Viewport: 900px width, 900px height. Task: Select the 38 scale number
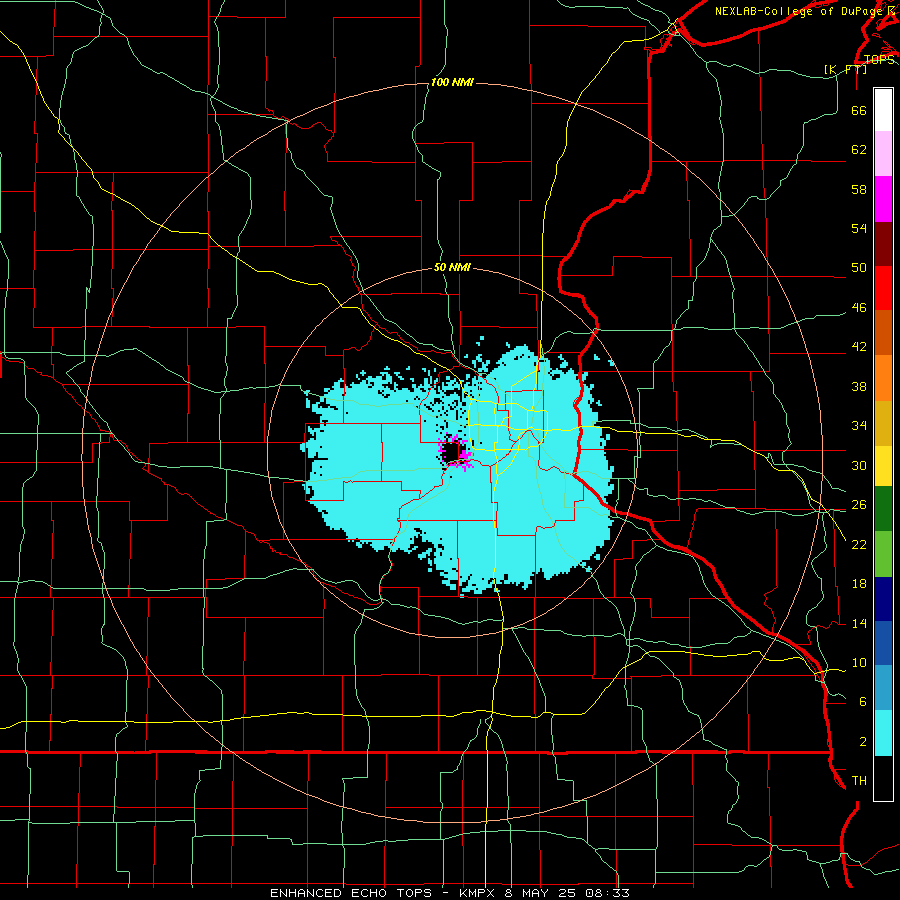tap(859, 386)
